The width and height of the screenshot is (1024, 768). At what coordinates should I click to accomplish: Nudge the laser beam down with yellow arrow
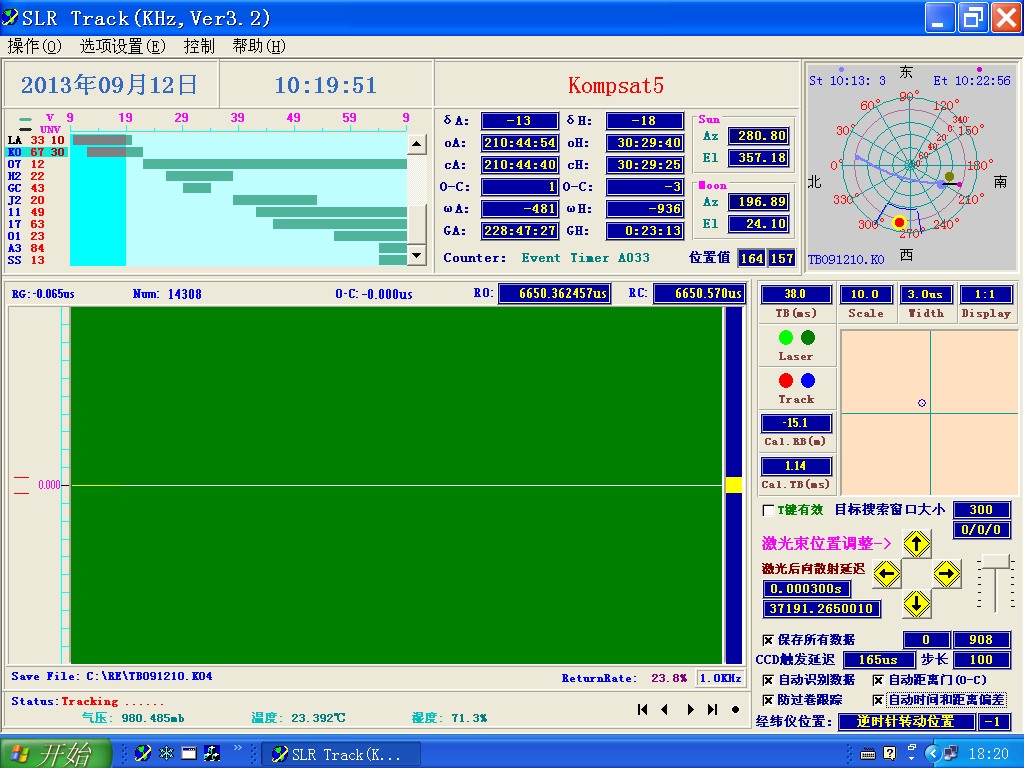(916, 604)
